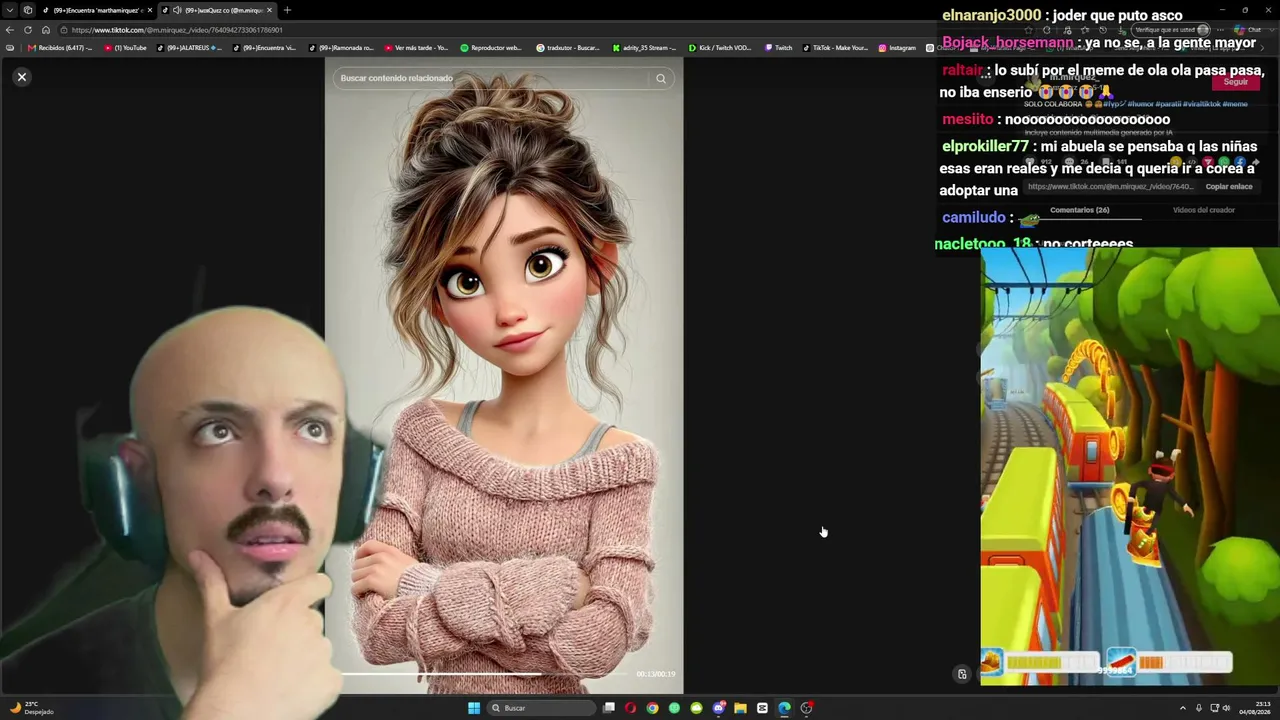This screenshot has height=720, width=1280.
Task: Open the 'TikTok - Make Your' bookmark
Action: pyautogui.click(x=835, y=48)
